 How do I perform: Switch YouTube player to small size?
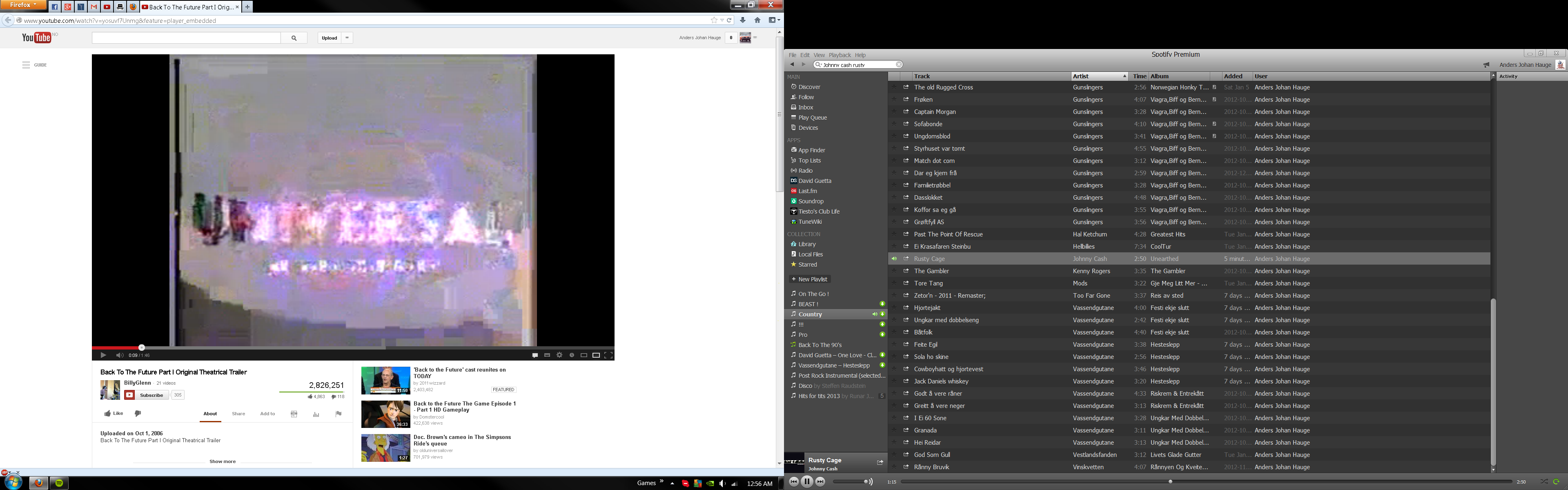click(584, 356)
